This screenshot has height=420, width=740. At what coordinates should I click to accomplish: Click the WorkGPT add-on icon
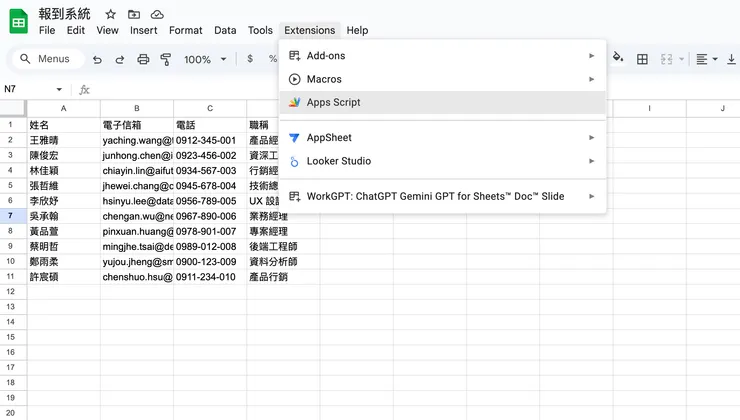click(x=294, y=196)
